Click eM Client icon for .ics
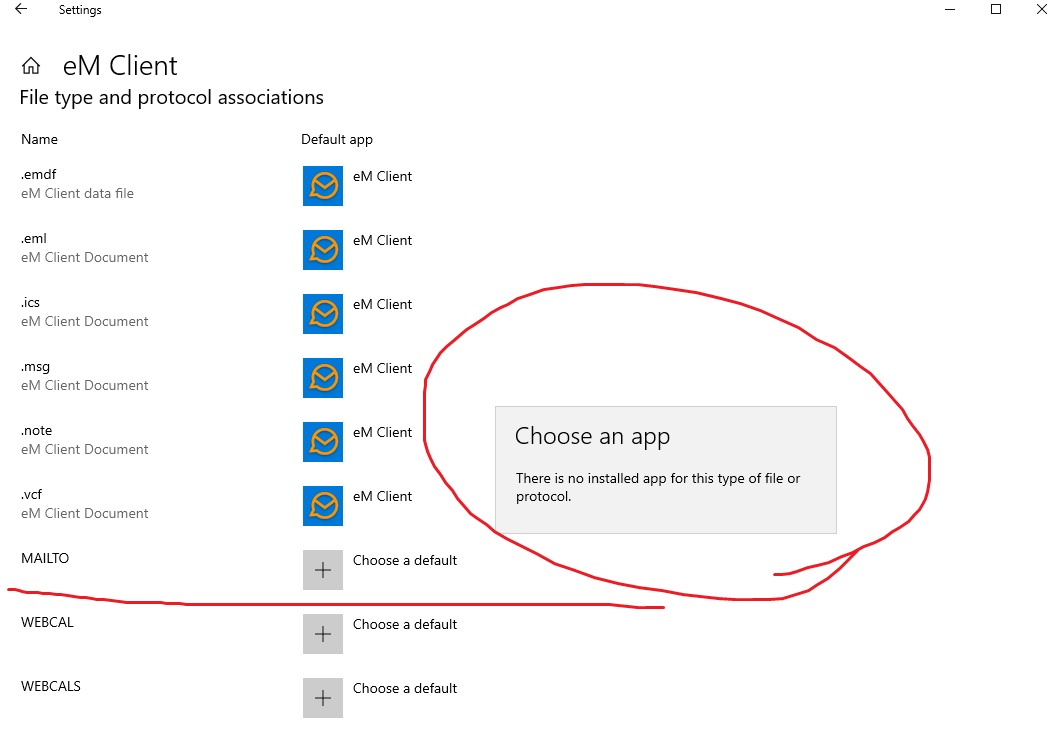 click(323, 314)
